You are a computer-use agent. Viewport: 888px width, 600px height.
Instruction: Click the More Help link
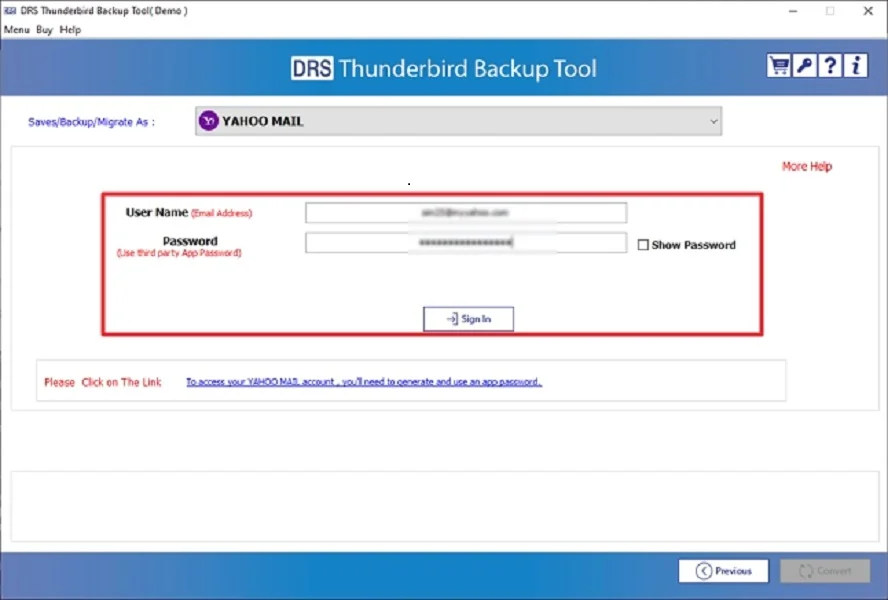point(806,166)
